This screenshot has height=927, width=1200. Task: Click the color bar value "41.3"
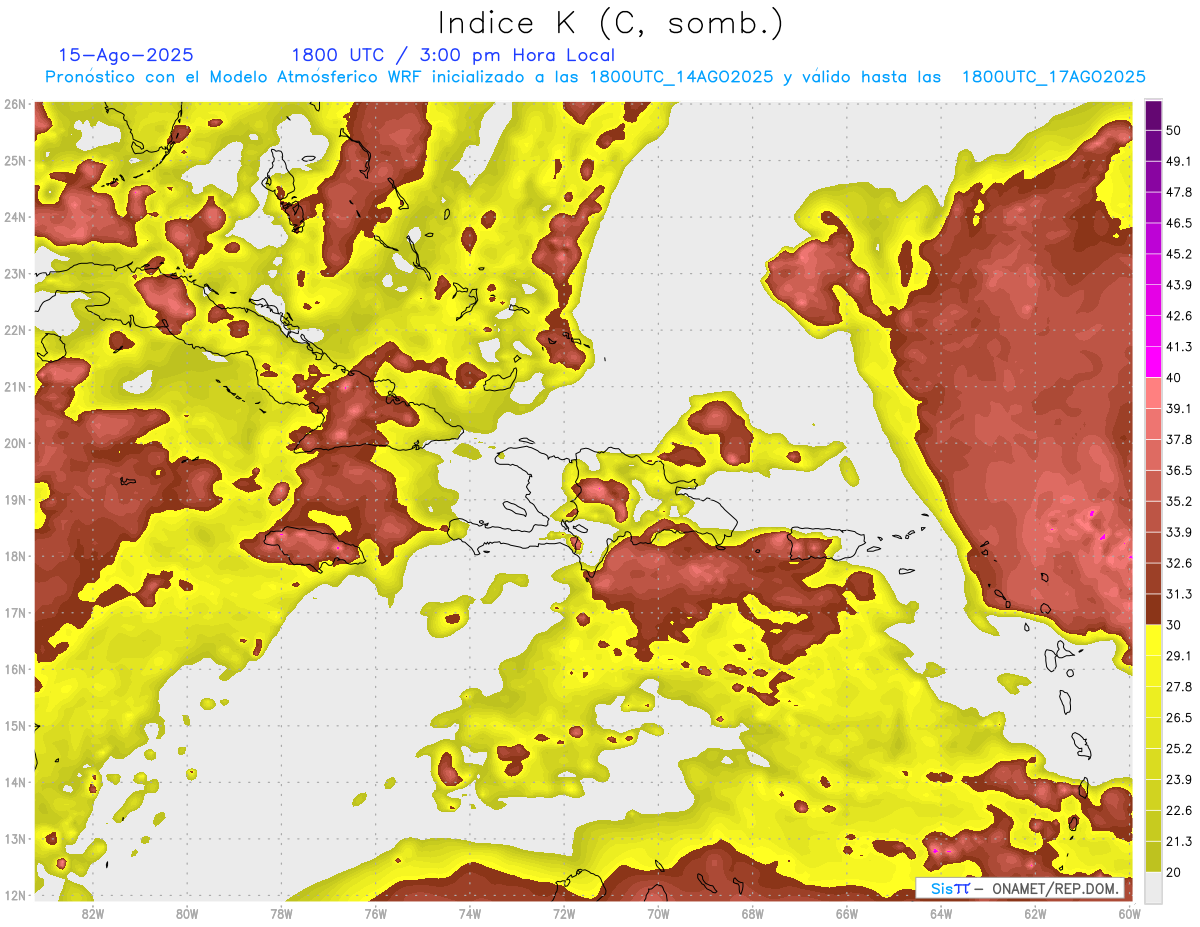click(x=1178, y=347)
